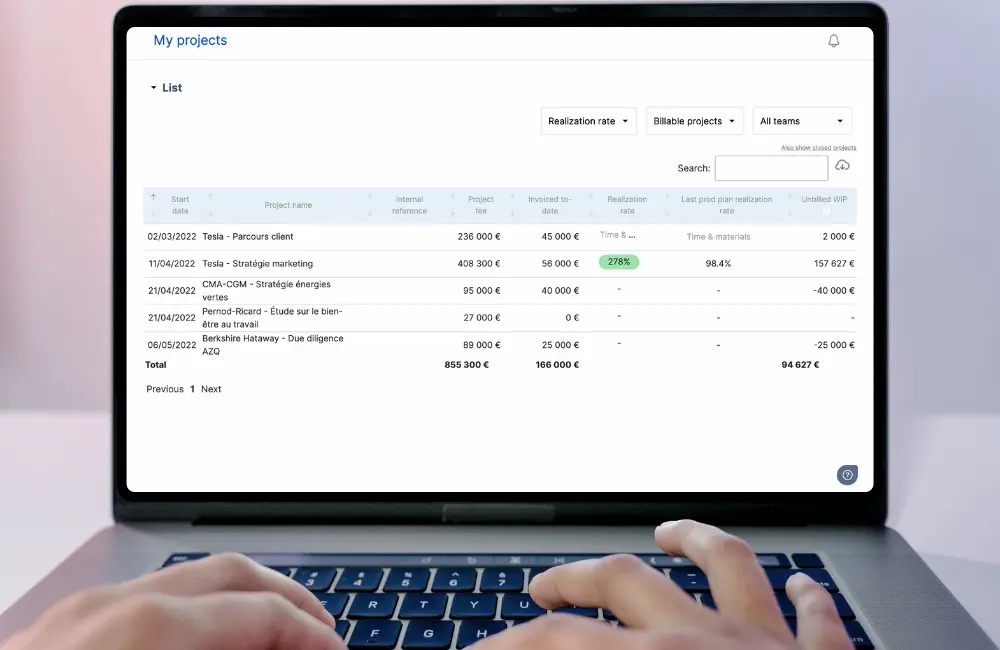
Task: Focus the Search input field
Action: 771,168
